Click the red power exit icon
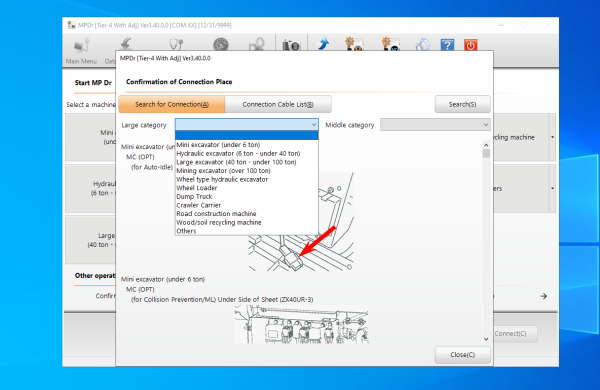This screenshot has width=600, height=390. (x=470, y=45)
